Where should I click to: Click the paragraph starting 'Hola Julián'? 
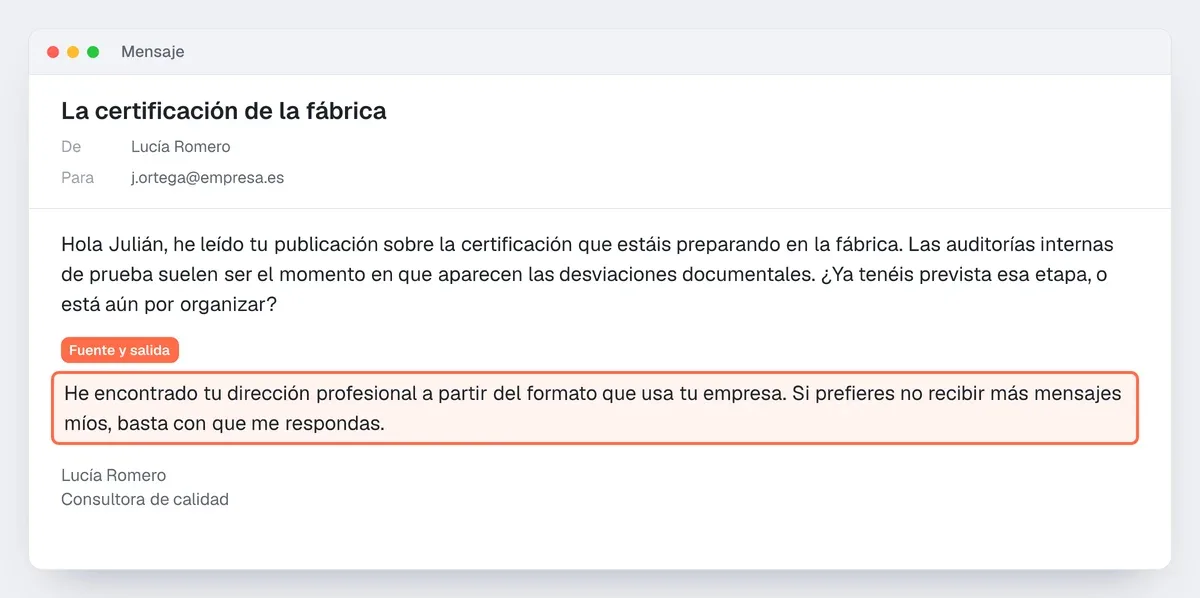click(588, 275)
